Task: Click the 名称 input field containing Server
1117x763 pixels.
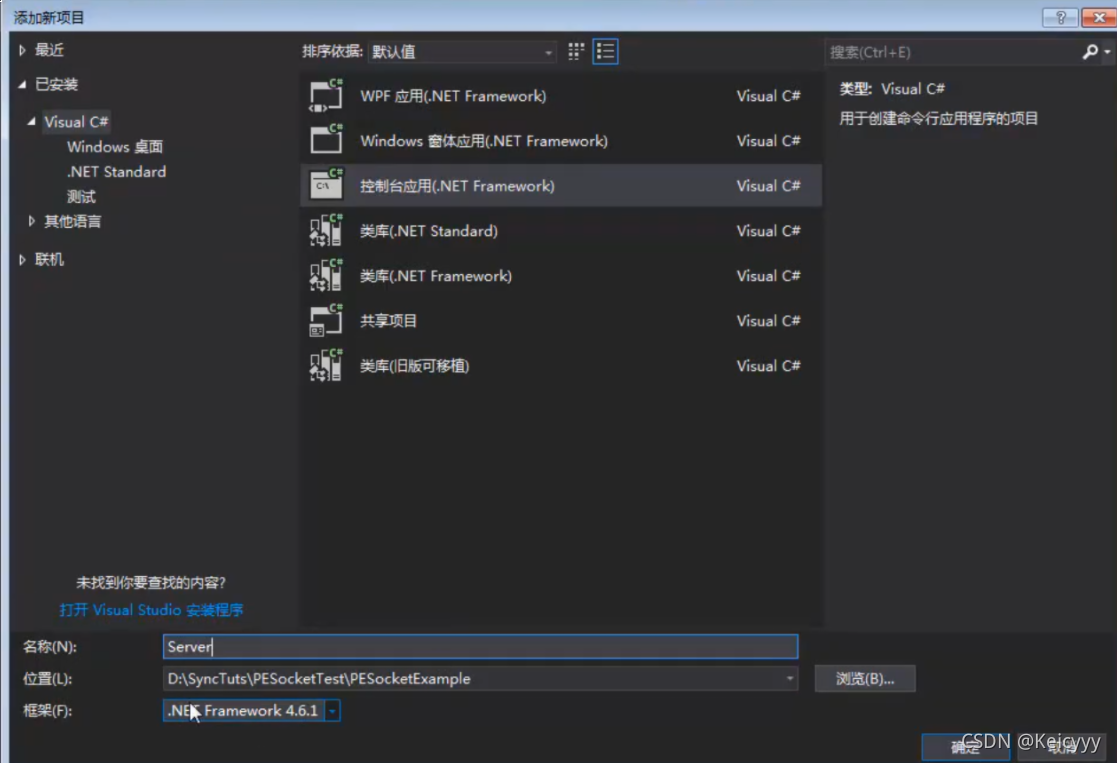Action: coord(480,646)
